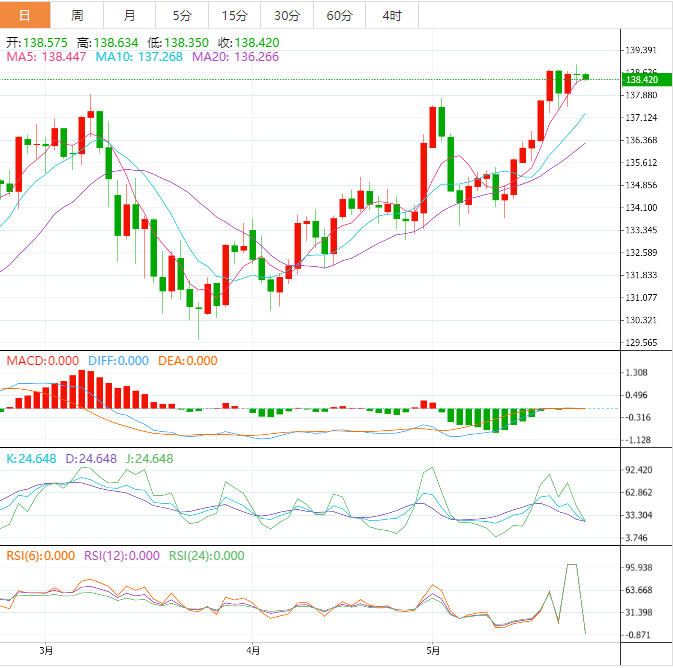Click the MA20: 136.266 indicator label

(235, 58)
